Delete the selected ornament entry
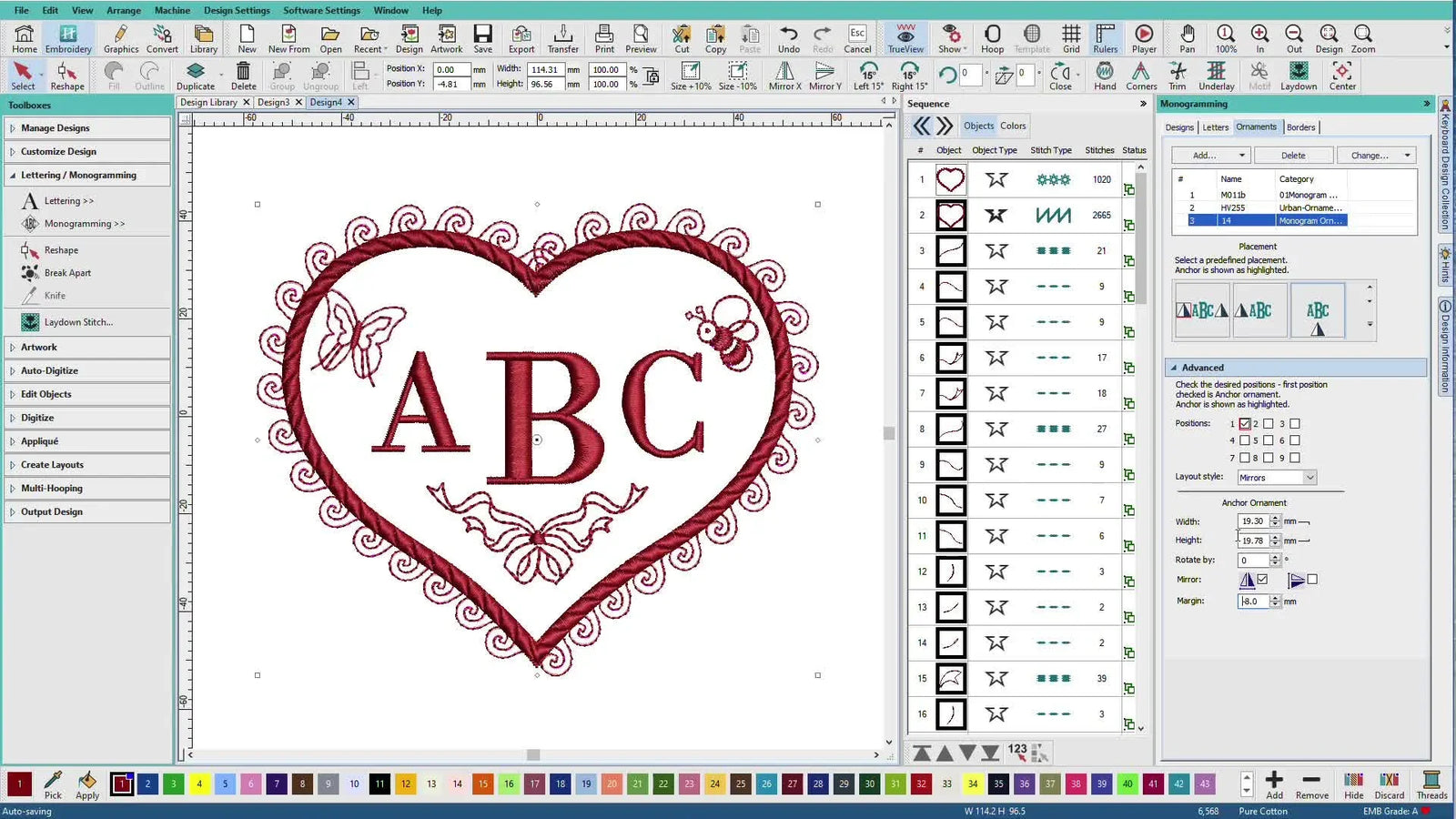 coord(1293,155)
